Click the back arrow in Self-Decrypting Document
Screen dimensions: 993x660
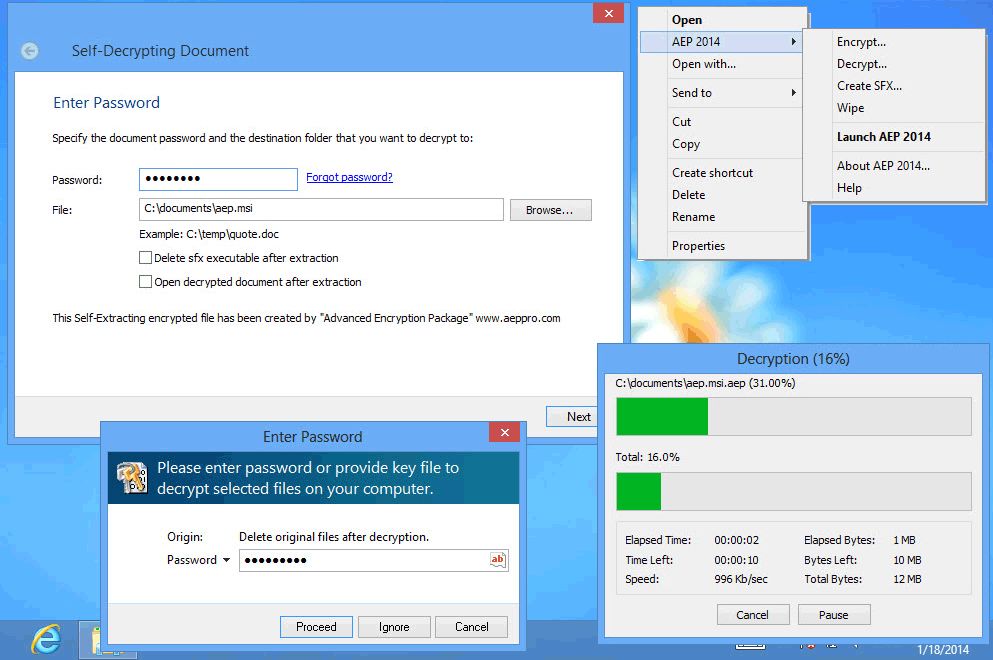point(30,51)
